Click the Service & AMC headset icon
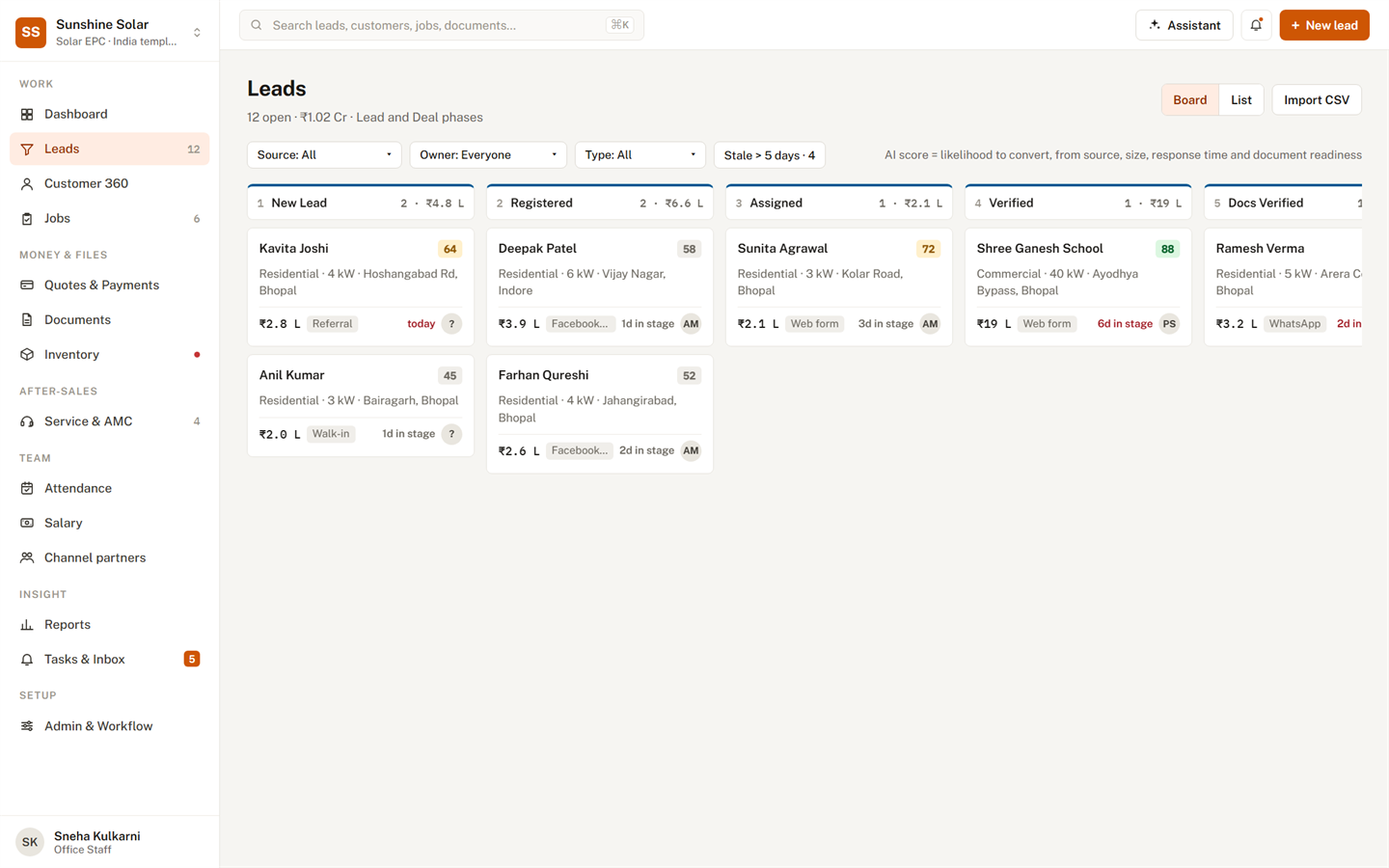 (27, 421)
